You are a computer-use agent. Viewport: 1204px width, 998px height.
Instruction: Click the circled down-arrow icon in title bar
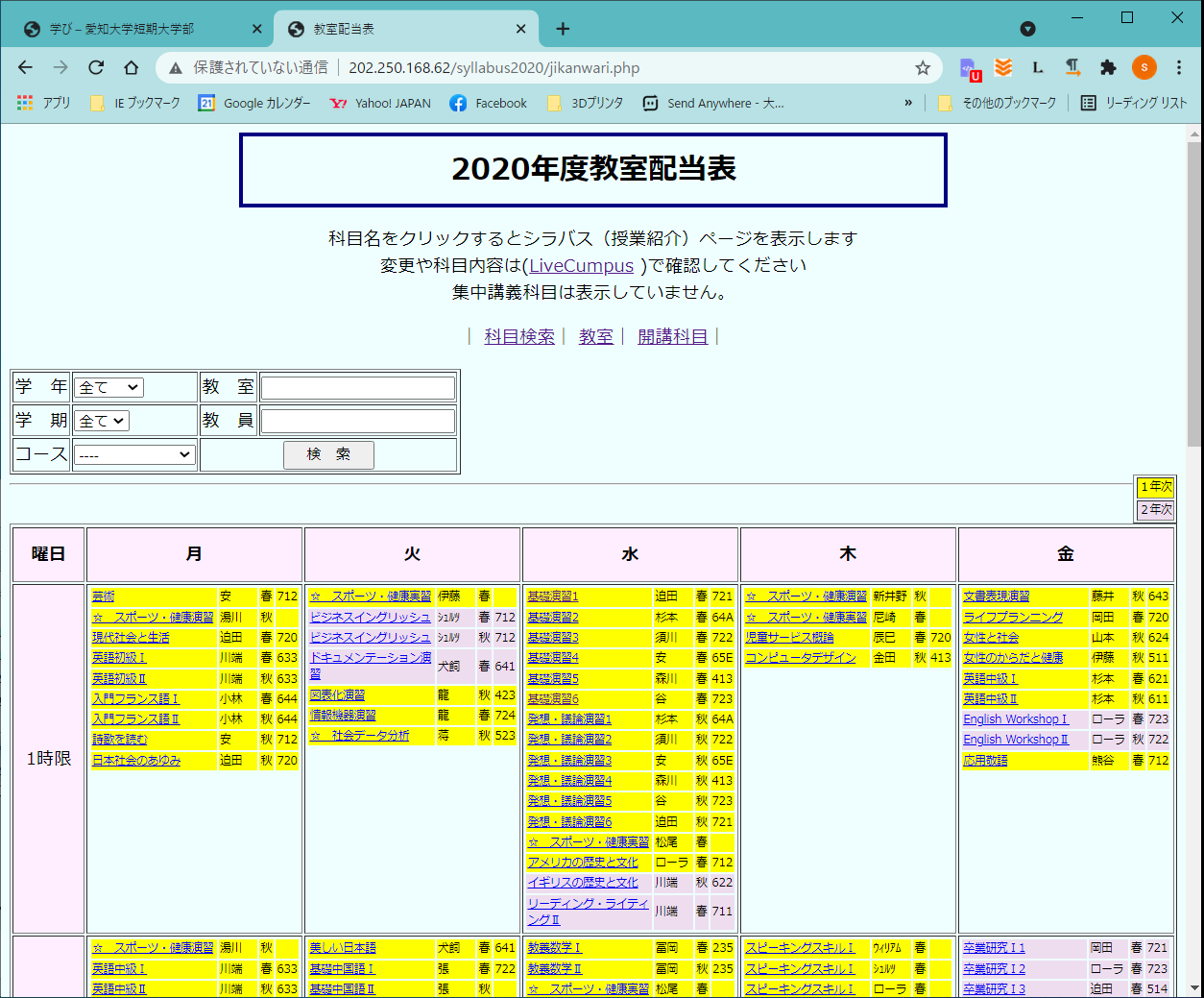1027,29
